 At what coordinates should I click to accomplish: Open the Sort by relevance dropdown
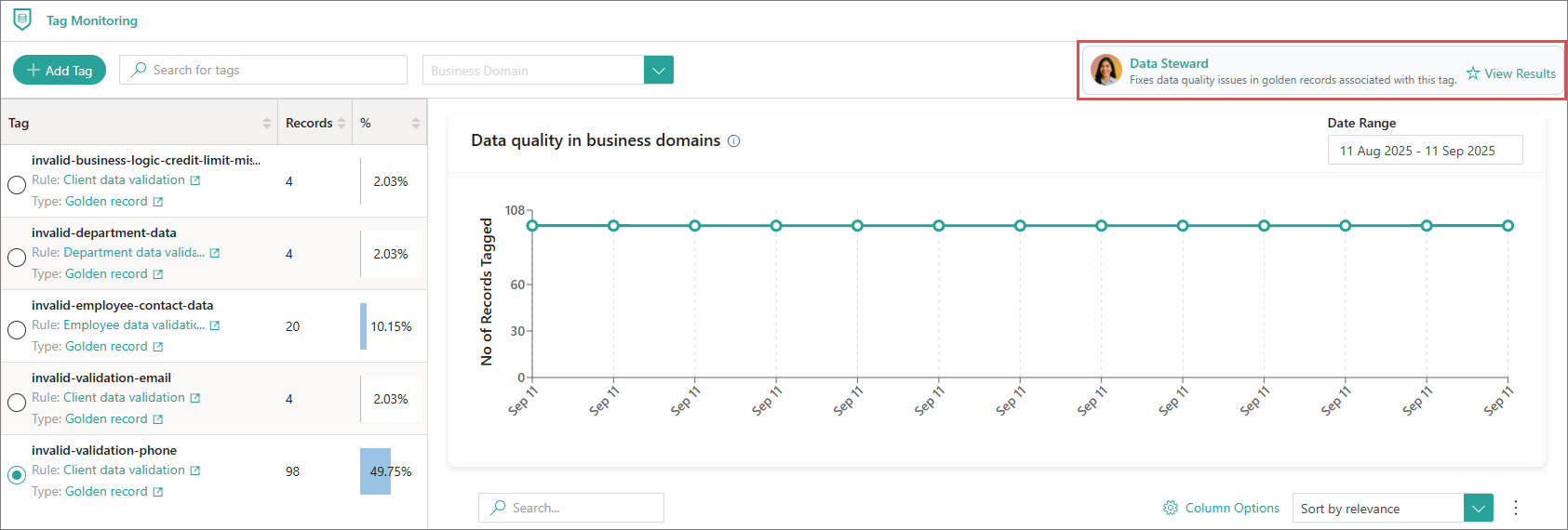(x=1479, y=508)
